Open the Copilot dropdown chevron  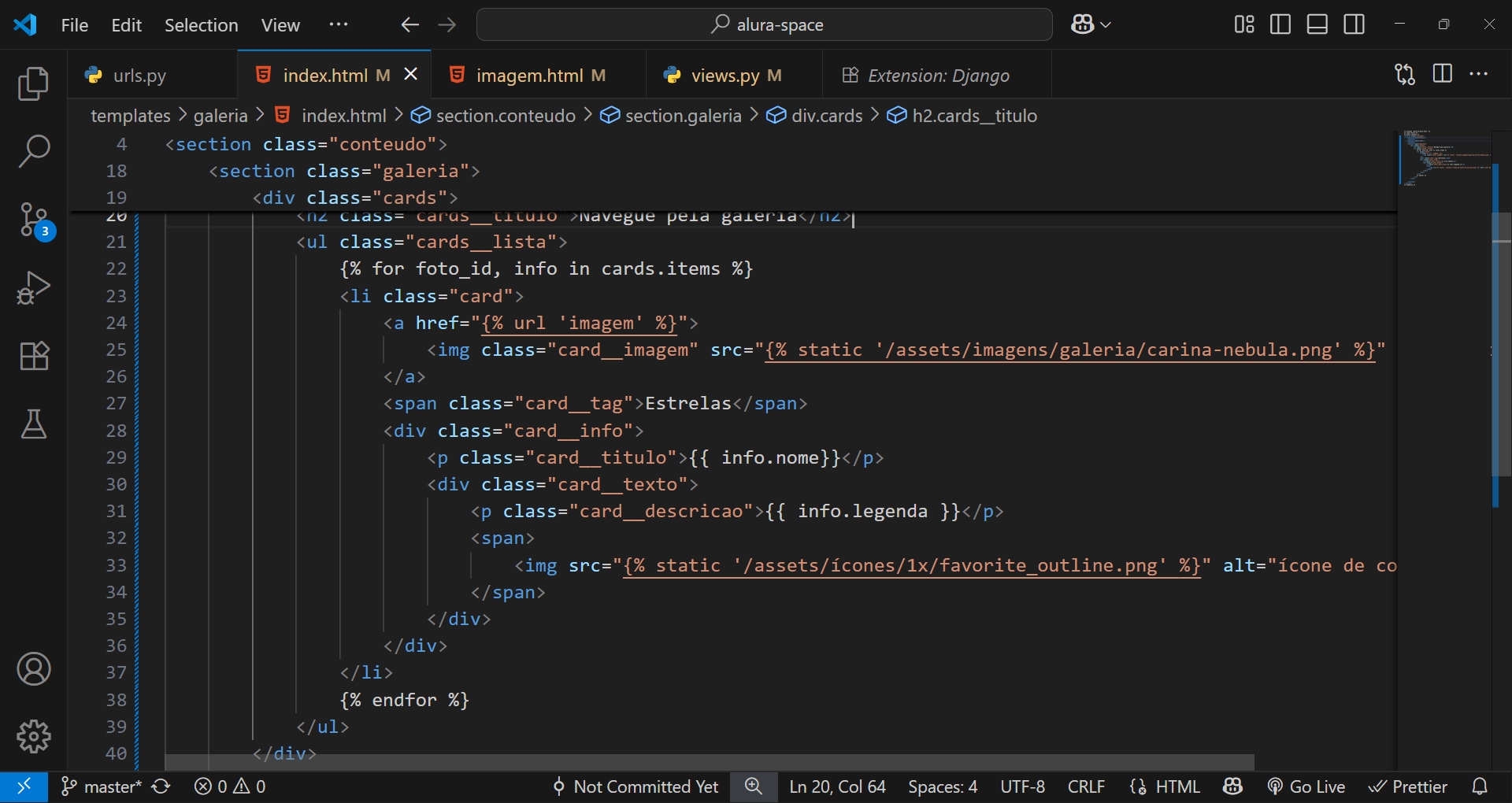coord(1106,25)
